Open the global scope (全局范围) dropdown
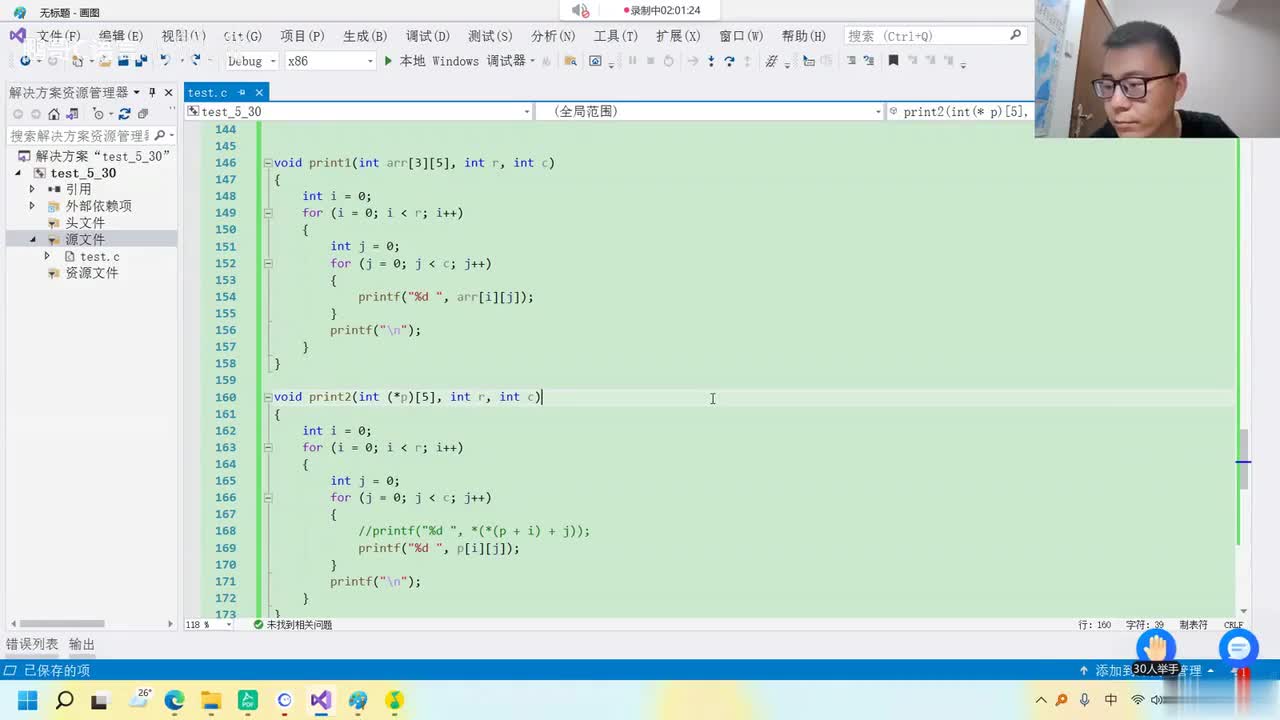Screen dimensions: 1280x720 coord(878,112)
